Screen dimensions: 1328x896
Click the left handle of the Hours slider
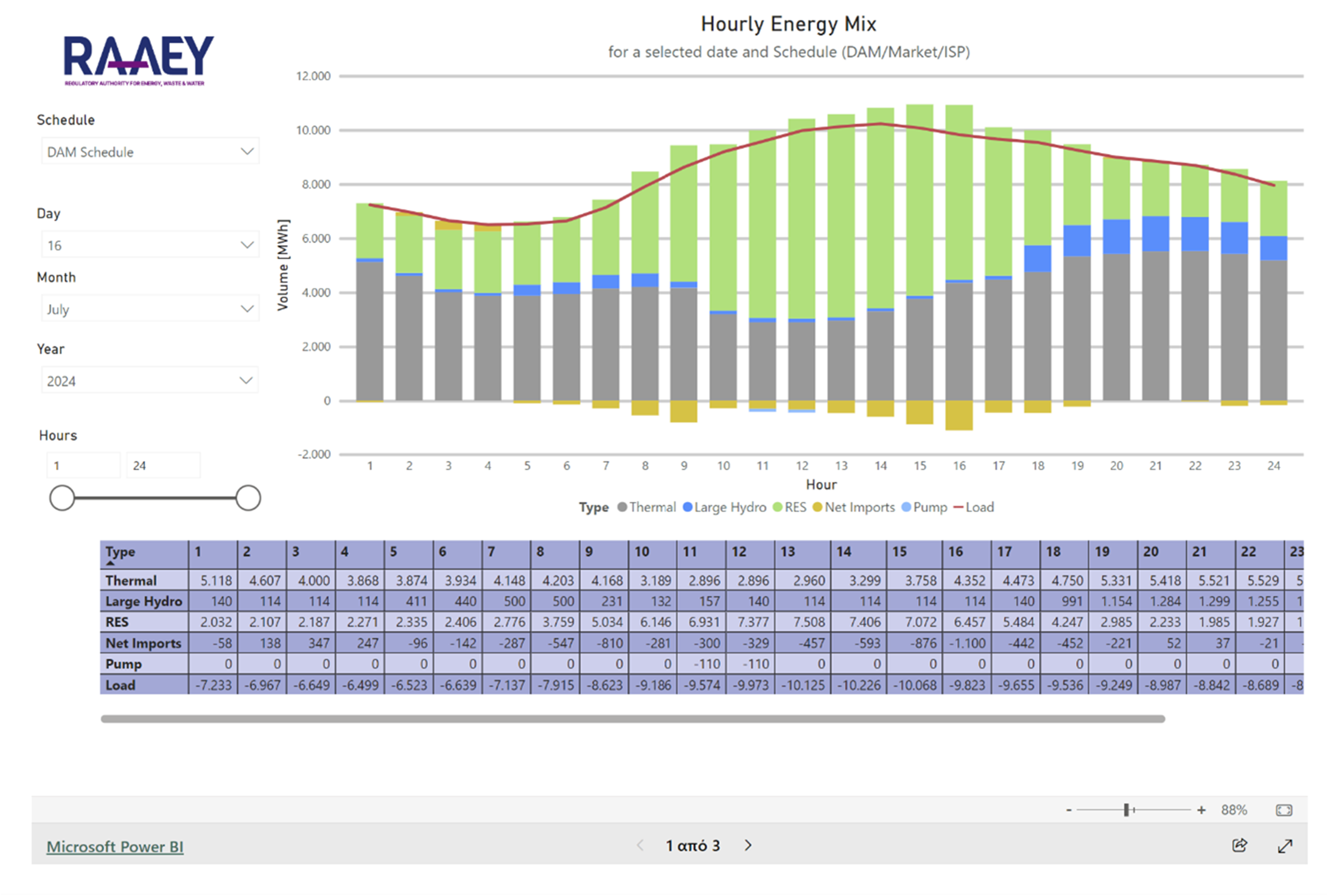click(x=62, y=498)
